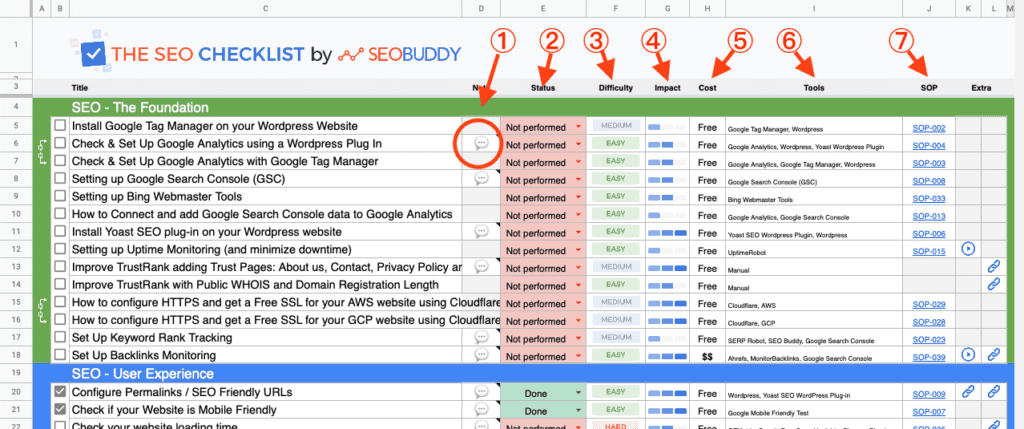Click chain link icon on Backlinks Monitoring row

click(x=993, y=355)
